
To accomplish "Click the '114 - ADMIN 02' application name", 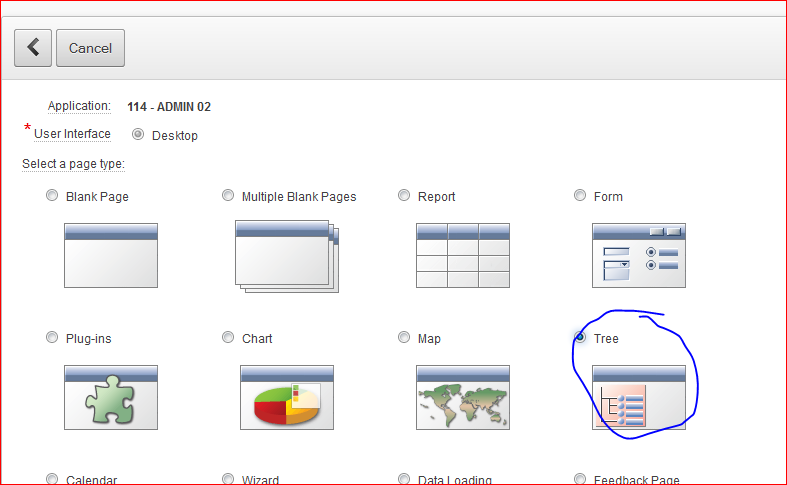I will [169, 107].
